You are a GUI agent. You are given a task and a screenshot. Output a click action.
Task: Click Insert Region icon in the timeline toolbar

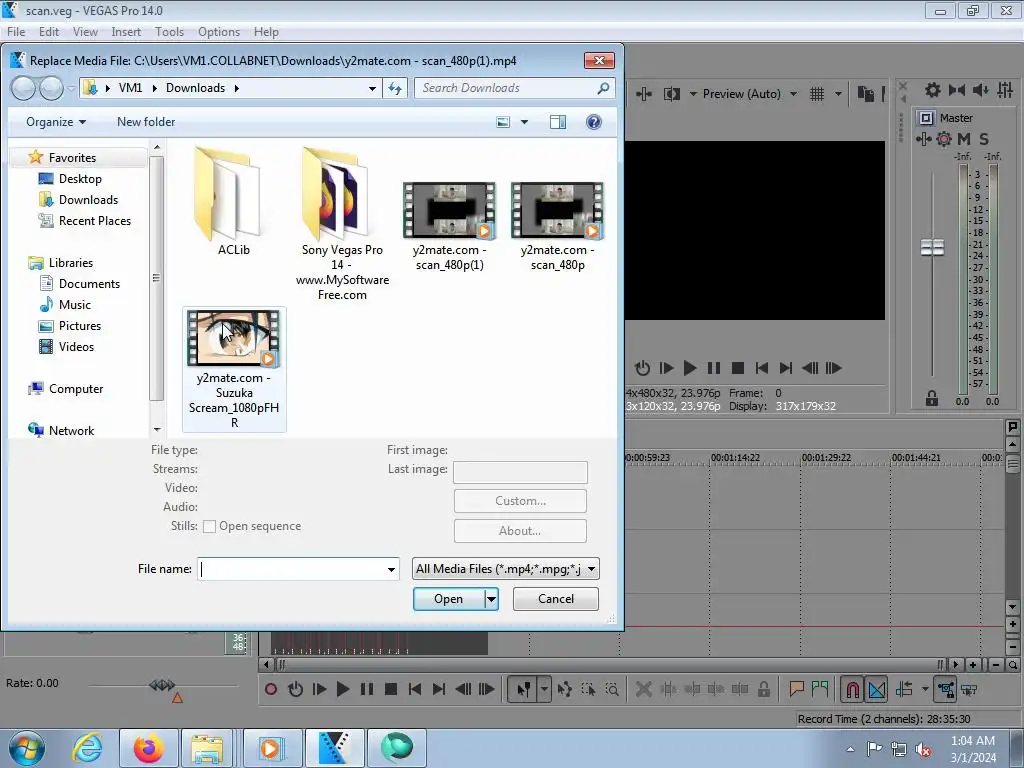(x=820, y=689)
